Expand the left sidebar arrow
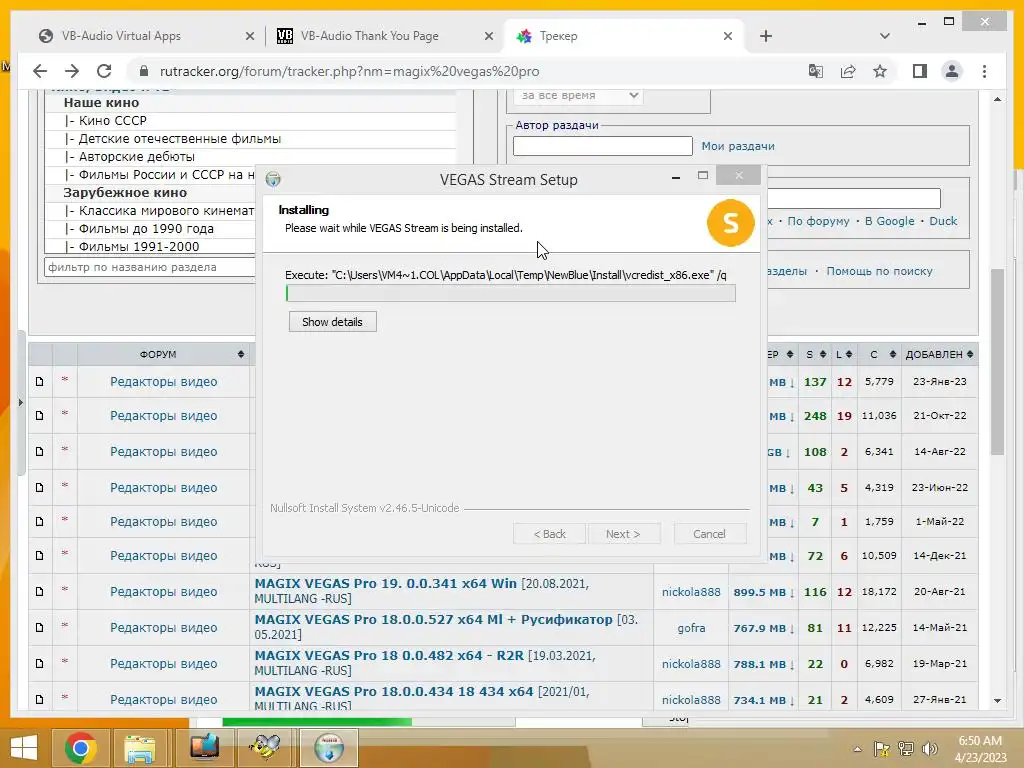1024x768 pixels. click(x=20, y=402)
